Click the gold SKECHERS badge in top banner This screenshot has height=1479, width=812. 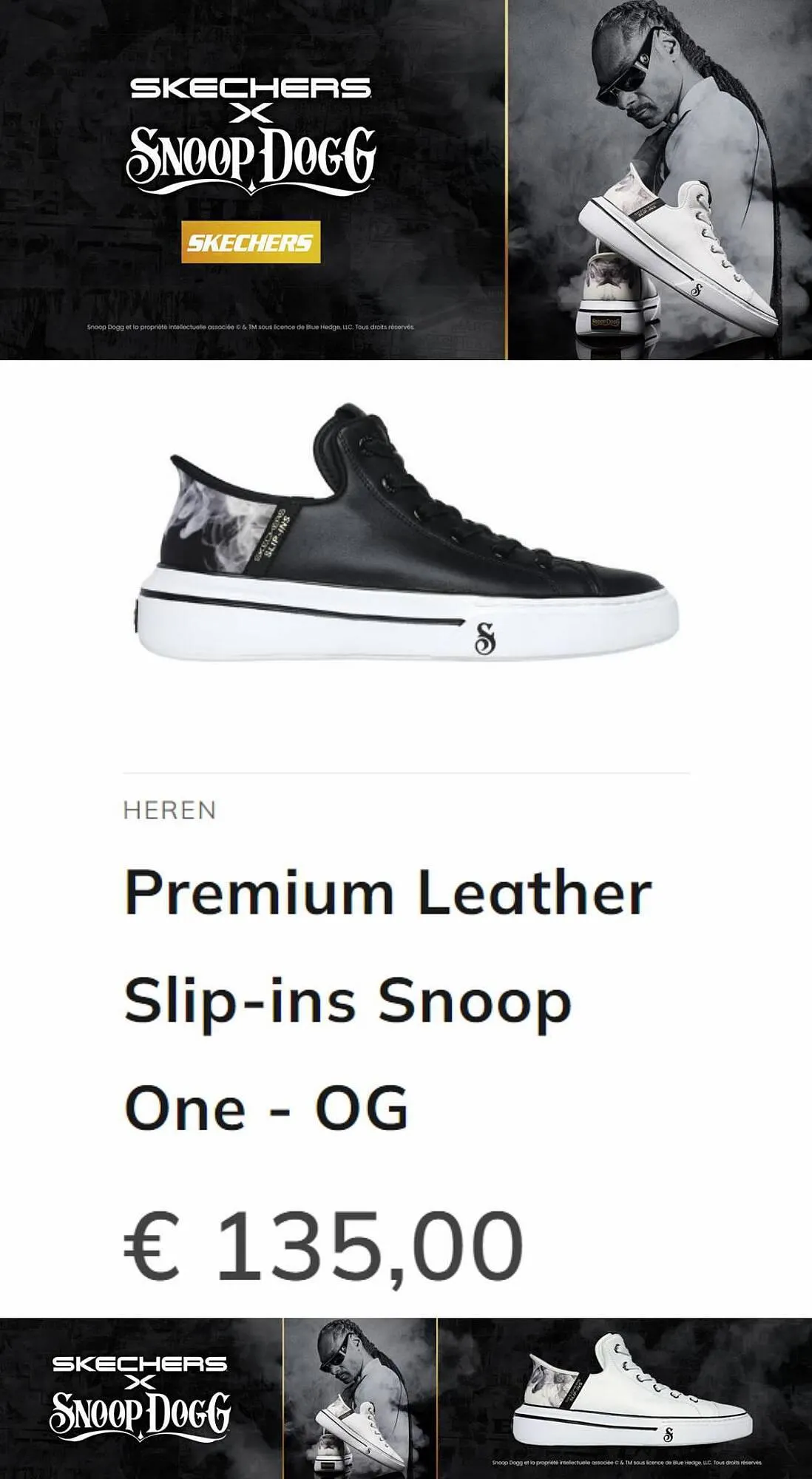click(251, 242)
